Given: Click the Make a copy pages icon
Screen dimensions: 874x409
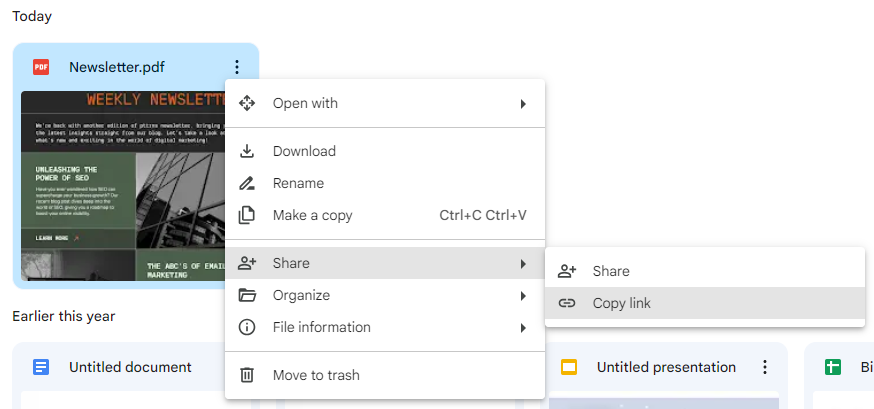Looking at the screenshot, I should click(x=246, y=215).
